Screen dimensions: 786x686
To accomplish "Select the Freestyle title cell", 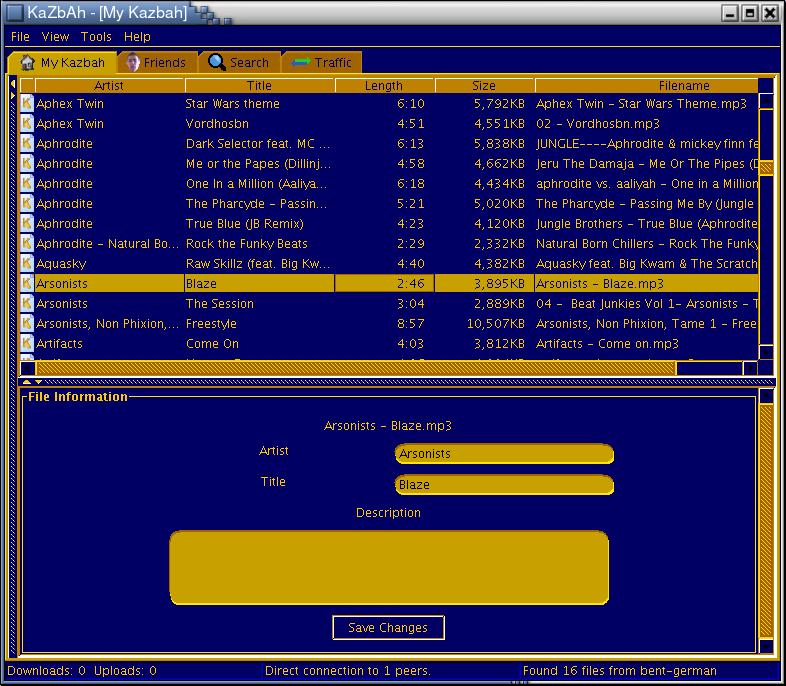I will (259, 324).
